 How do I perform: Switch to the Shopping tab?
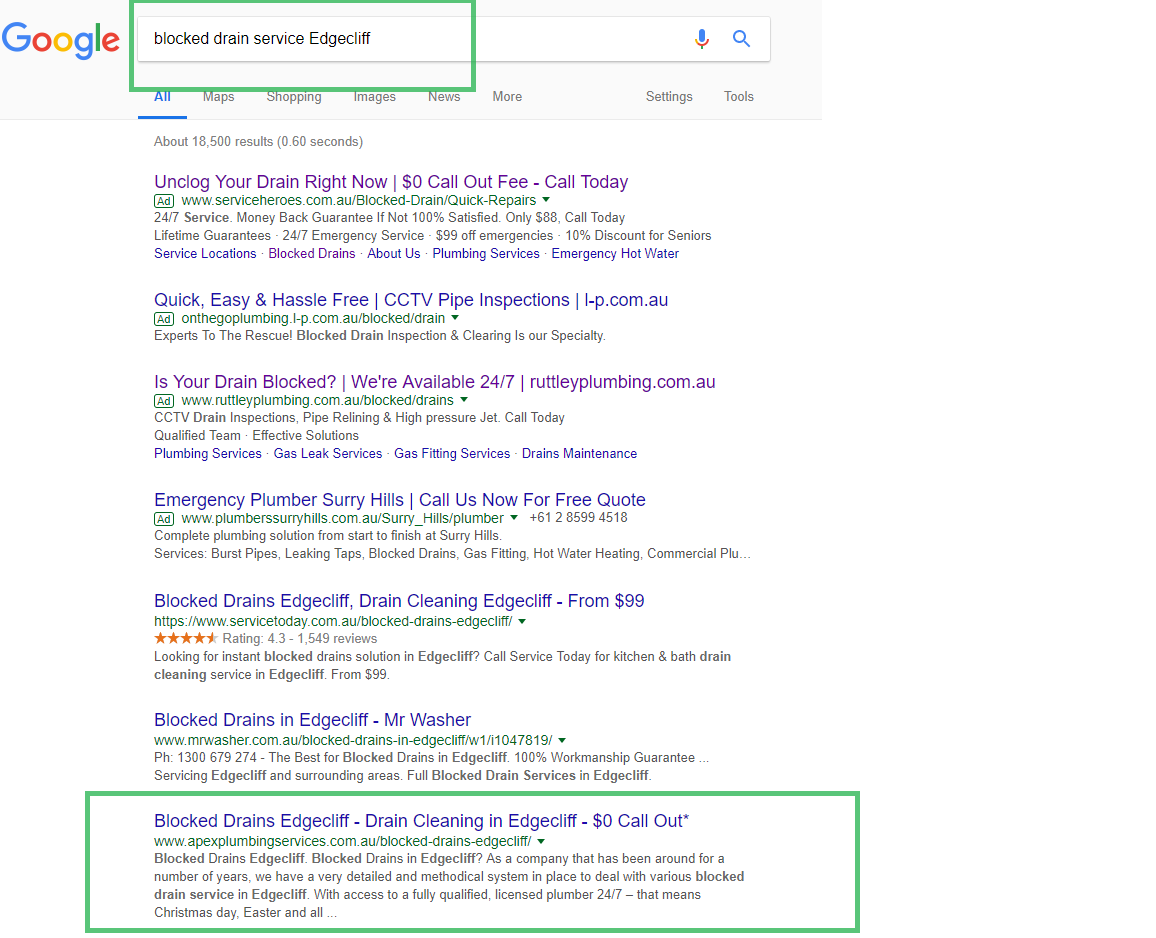(293, 97)
